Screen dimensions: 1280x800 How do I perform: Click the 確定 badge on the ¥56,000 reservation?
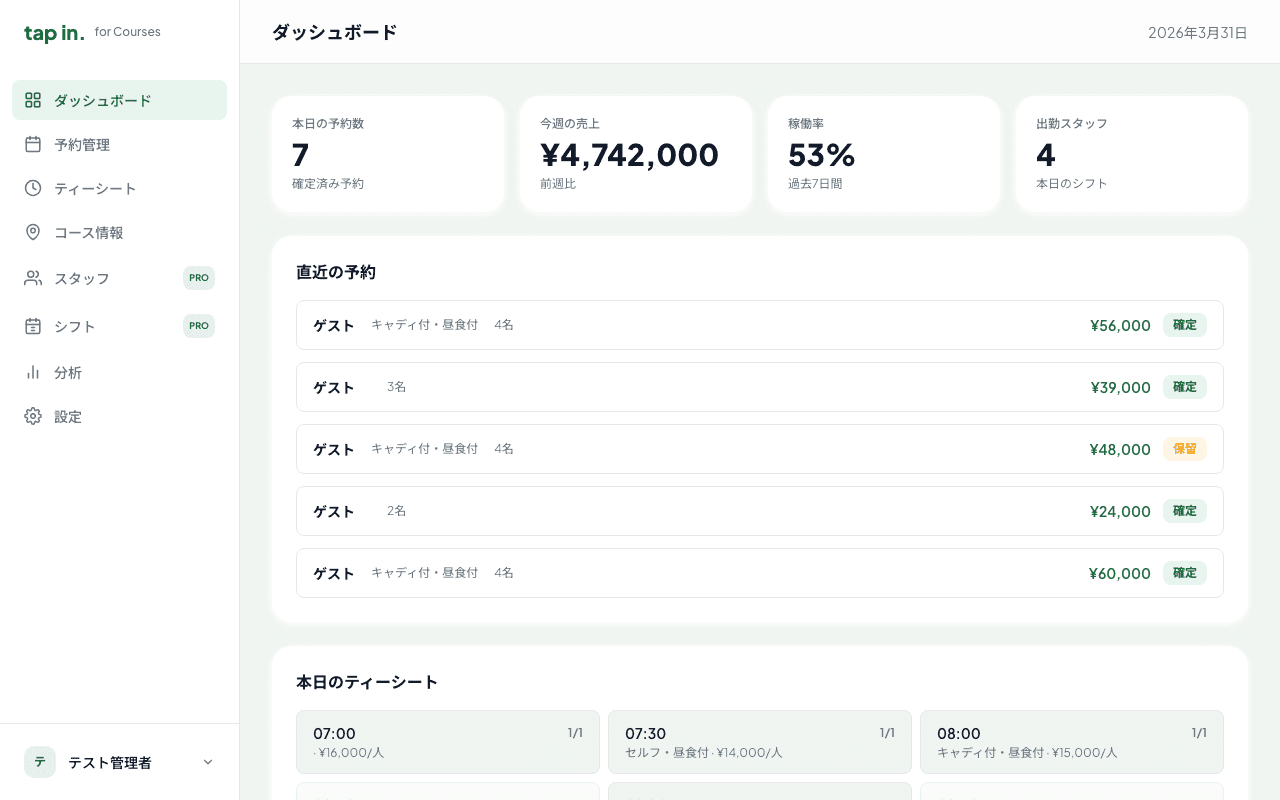coord(1185,325)
